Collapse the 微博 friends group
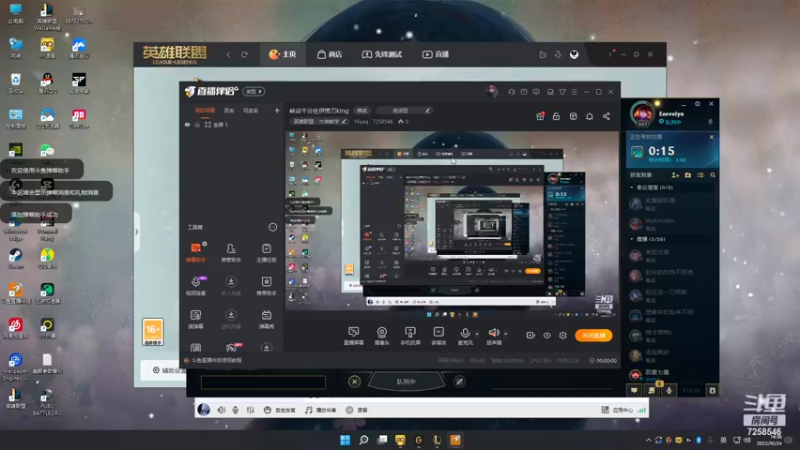The image size is (800, 450). 632,239
